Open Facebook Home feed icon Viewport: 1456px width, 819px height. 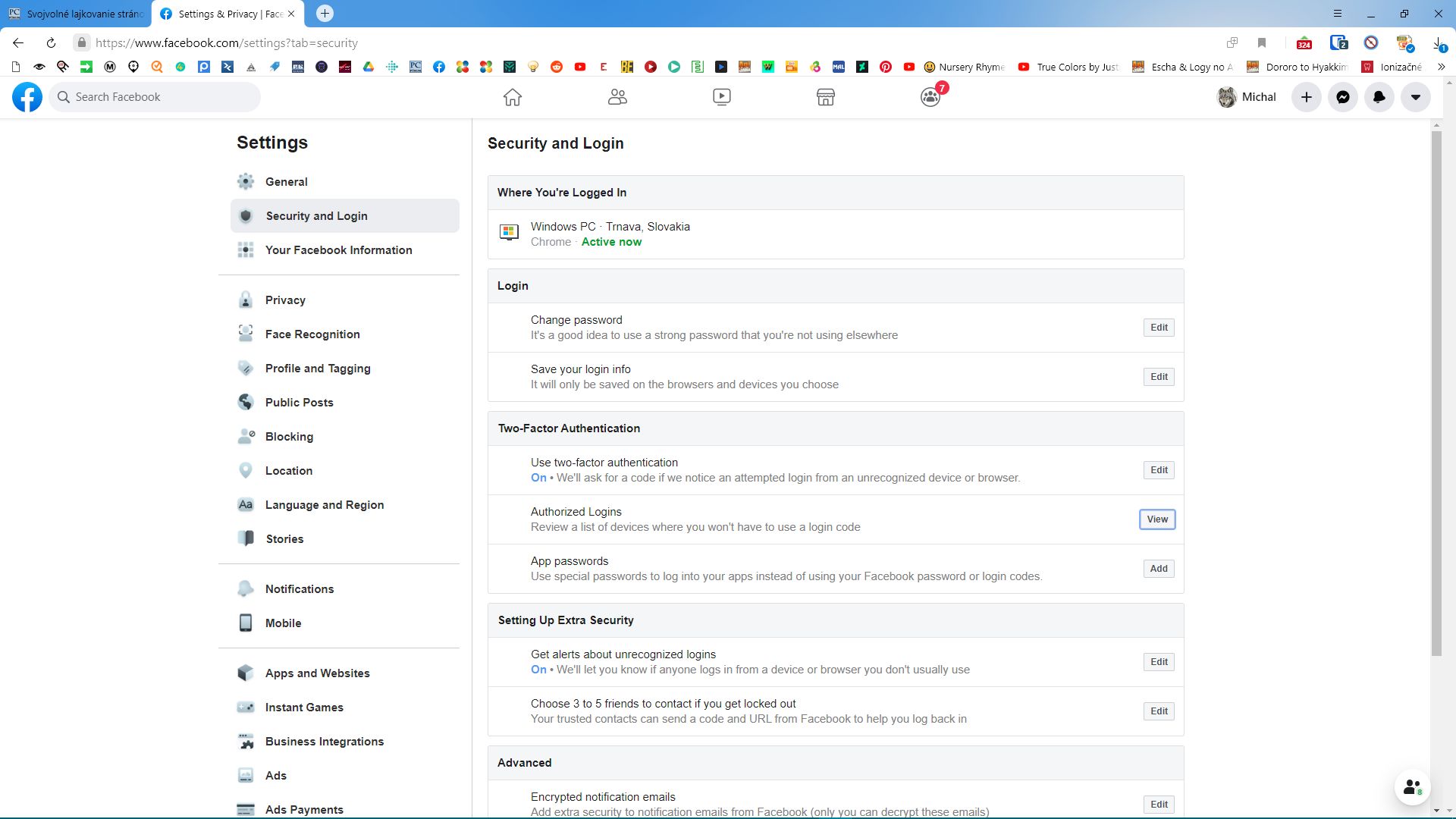(513, 97)
